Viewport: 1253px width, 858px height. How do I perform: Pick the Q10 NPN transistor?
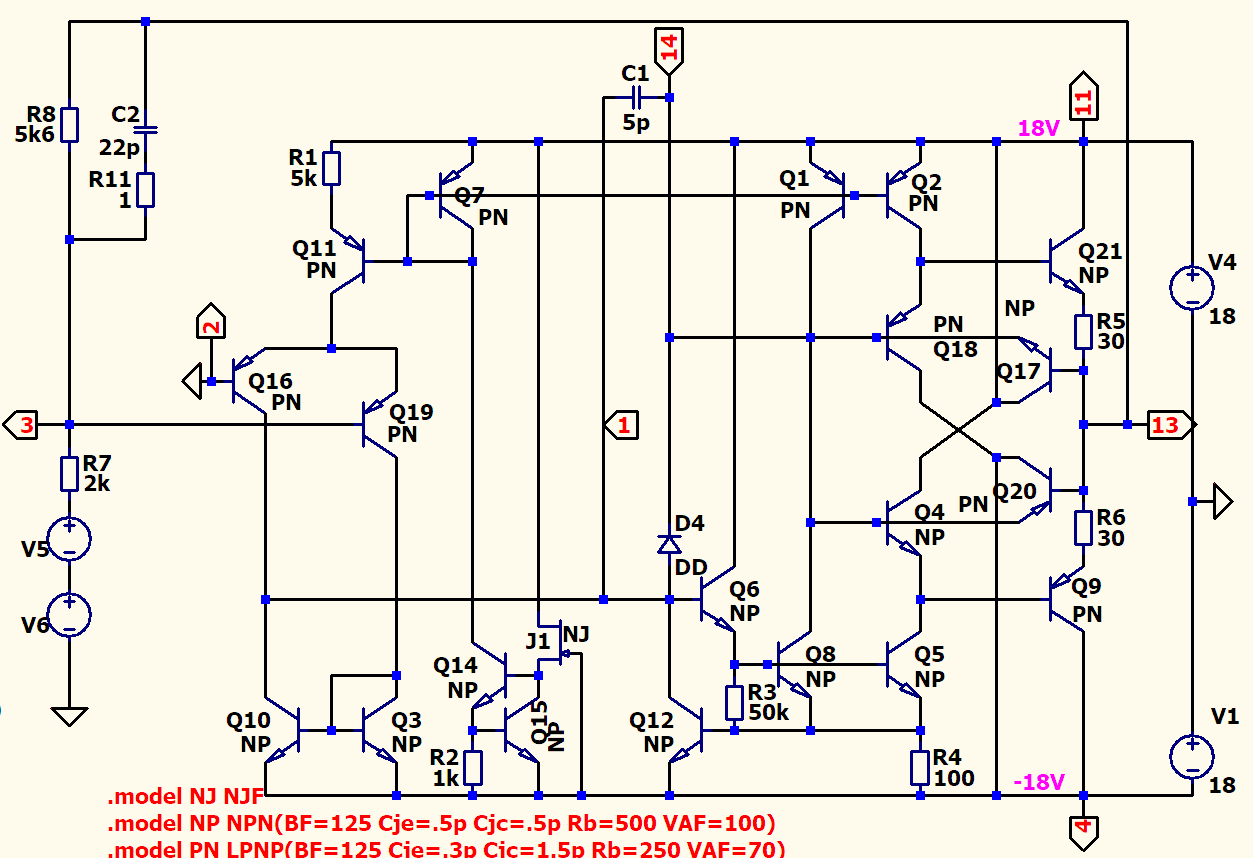(x=283, y=730)
